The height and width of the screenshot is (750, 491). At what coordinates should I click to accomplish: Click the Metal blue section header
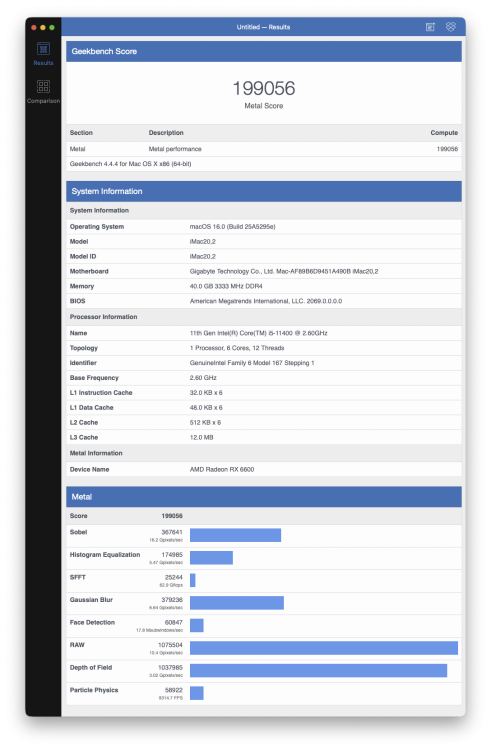(264, 497)
